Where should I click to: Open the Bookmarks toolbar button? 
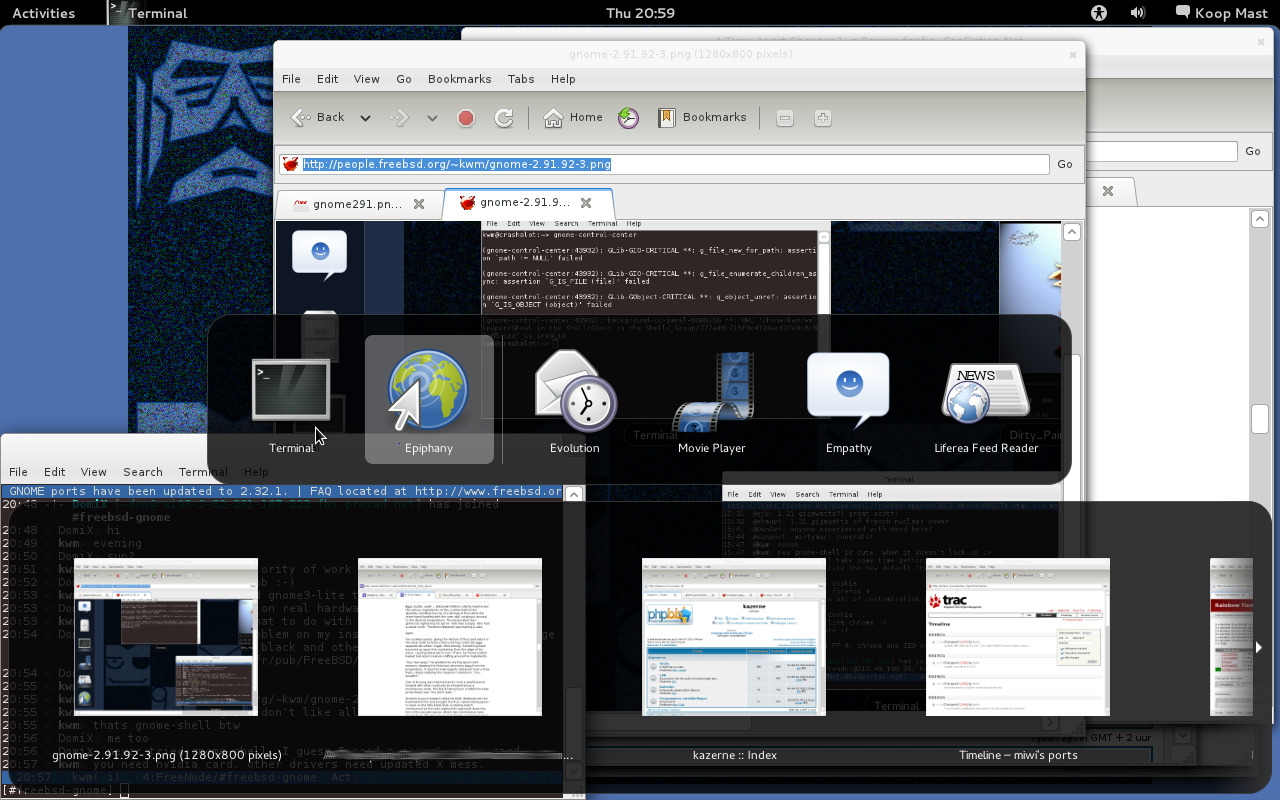click(x=702, y=118)
